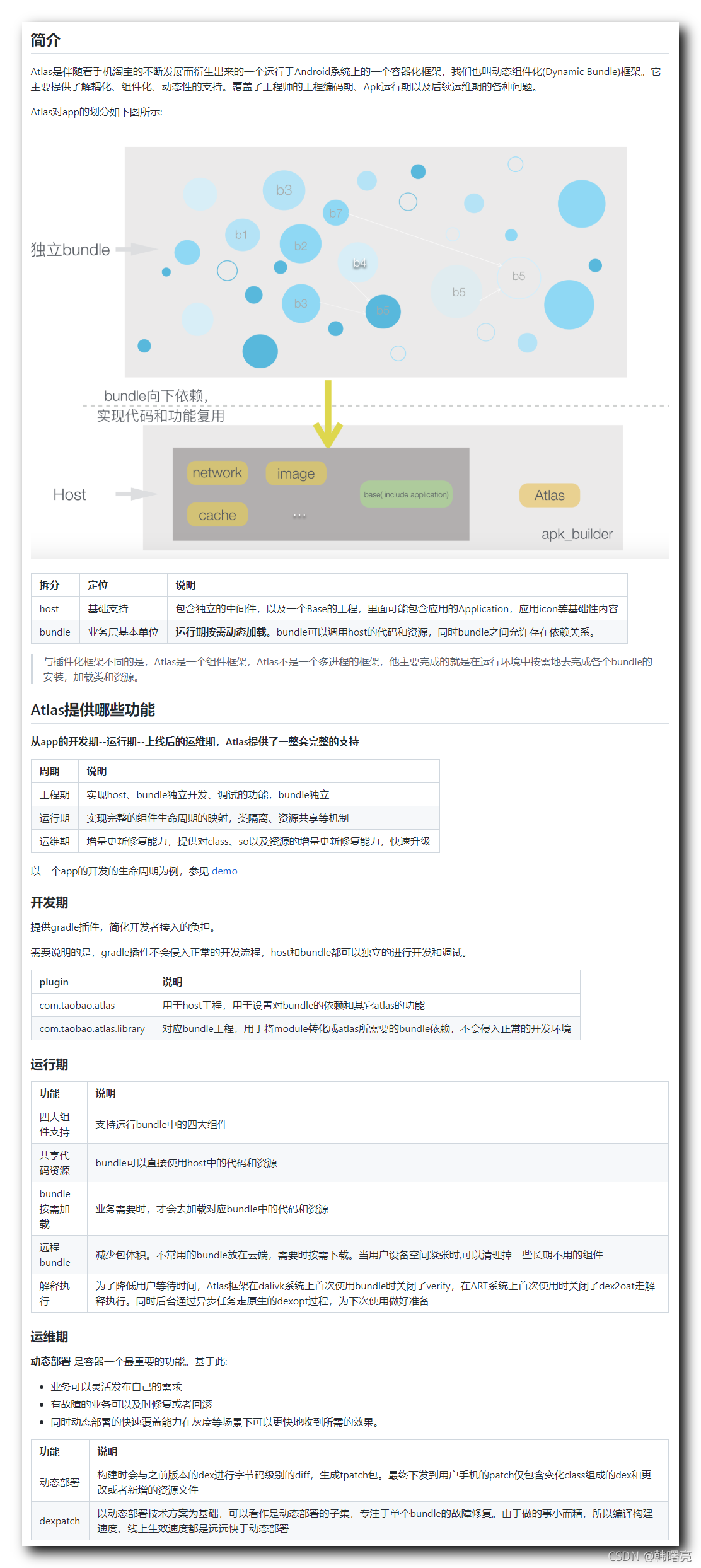Click the com.taobao.atlas.library cell
Image resolution: width=701 pixels, height=1568 pixels.
93,1028
